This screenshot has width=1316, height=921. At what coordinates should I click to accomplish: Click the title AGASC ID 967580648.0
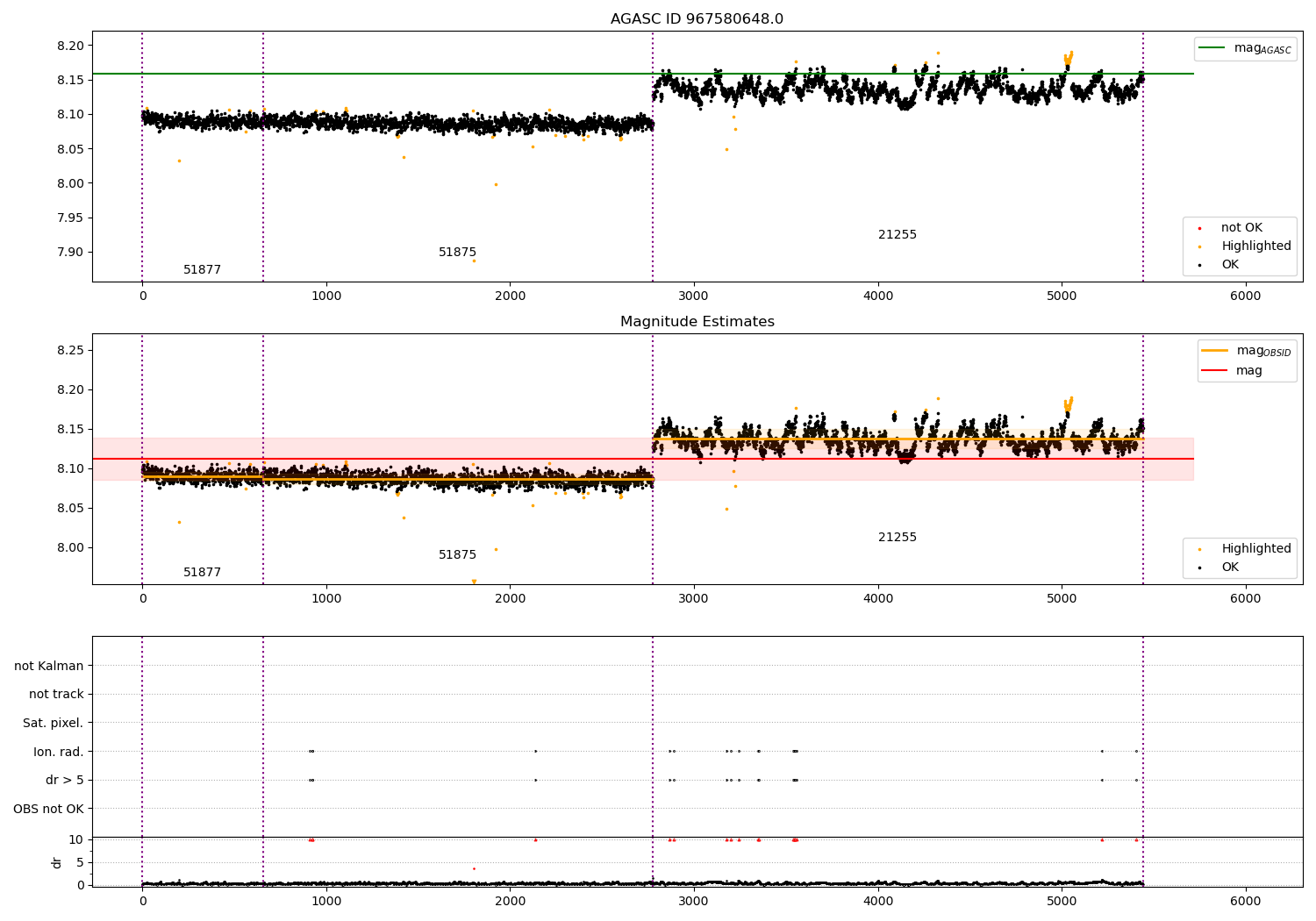coord(697,19)
